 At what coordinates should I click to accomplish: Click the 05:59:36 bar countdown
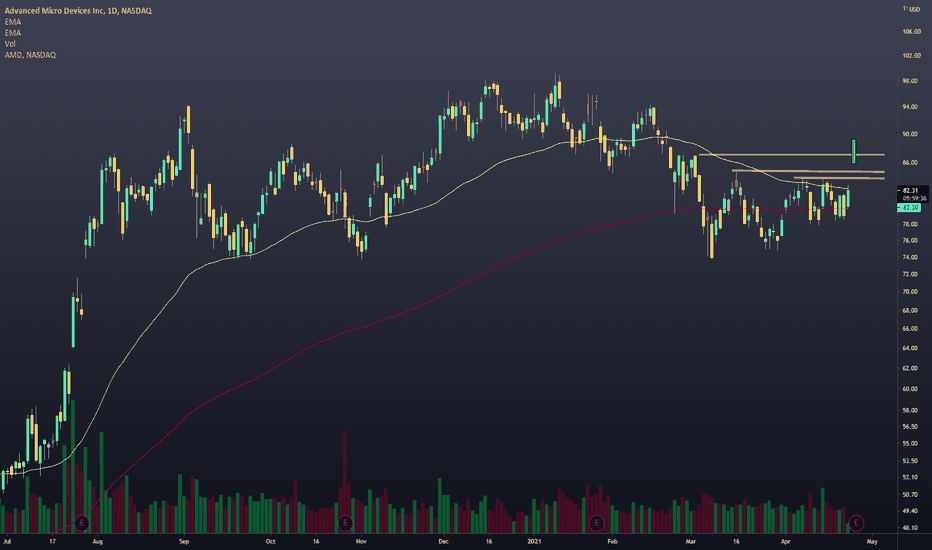click(914, 199)
